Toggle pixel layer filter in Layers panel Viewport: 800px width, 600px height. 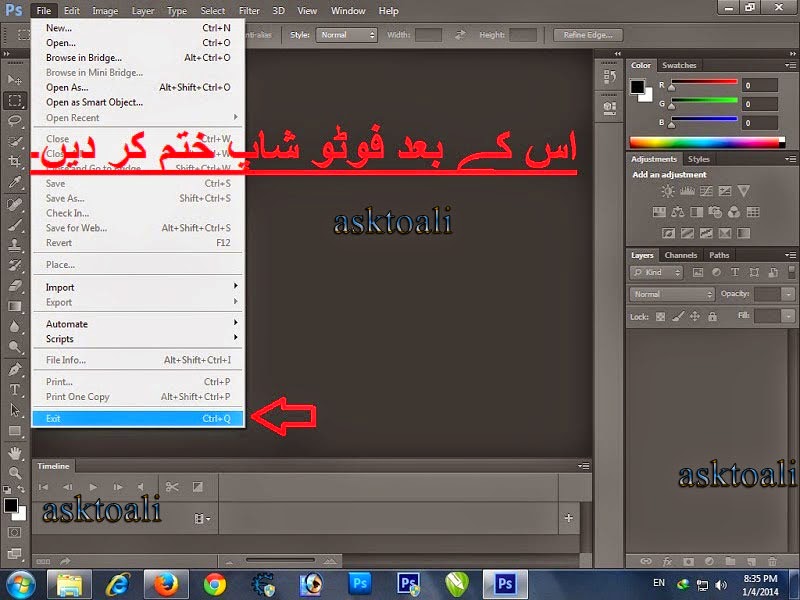(697, 272)
